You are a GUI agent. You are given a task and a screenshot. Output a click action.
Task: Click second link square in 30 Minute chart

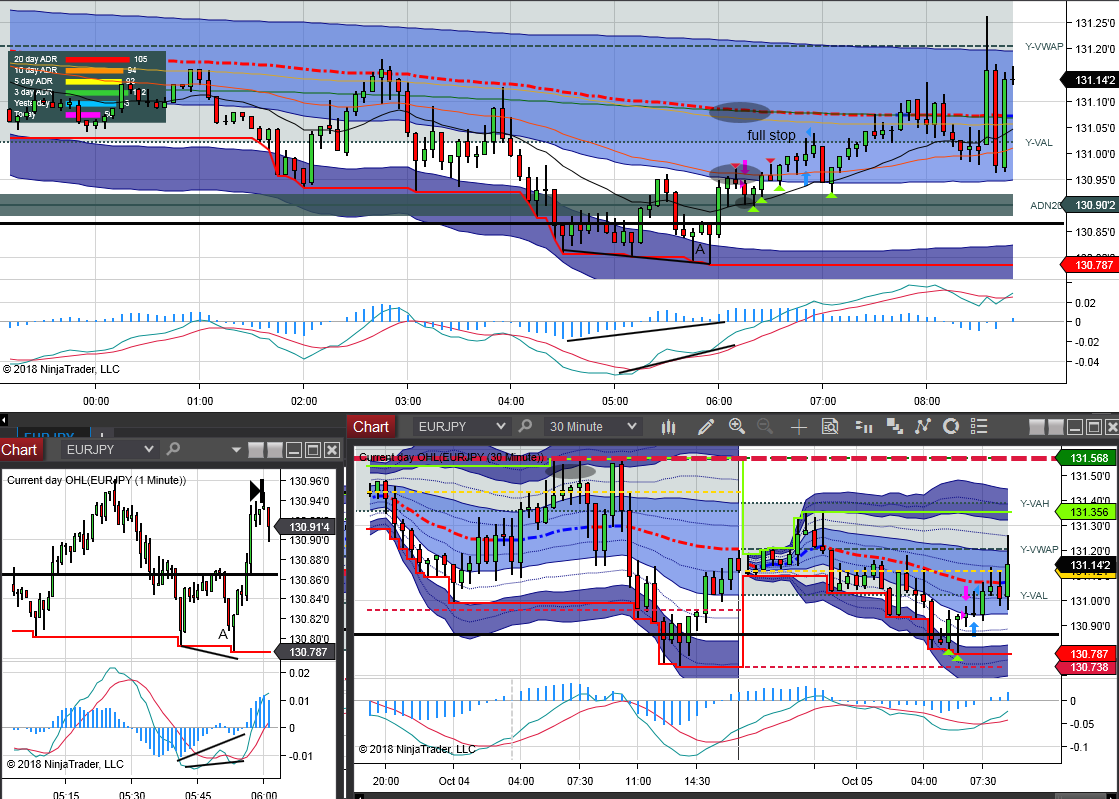click(1056, 427)
